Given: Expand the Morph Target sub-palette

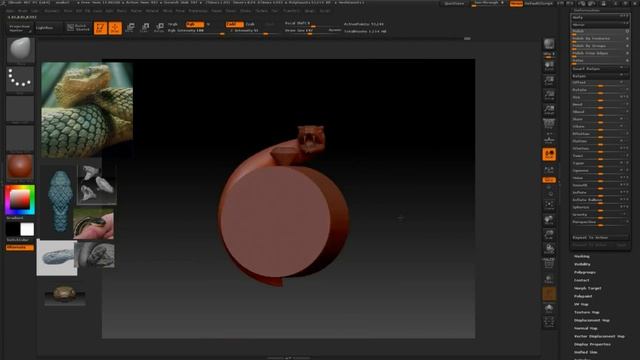Looking at the screenshot, I should (587, 288).
